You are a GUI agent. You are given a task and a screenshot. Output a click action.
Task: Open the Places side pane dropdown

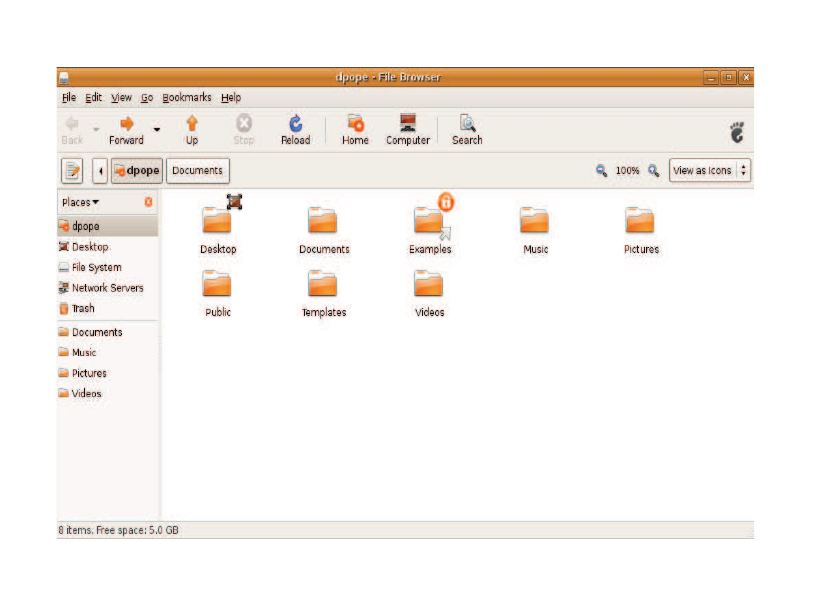80,202
